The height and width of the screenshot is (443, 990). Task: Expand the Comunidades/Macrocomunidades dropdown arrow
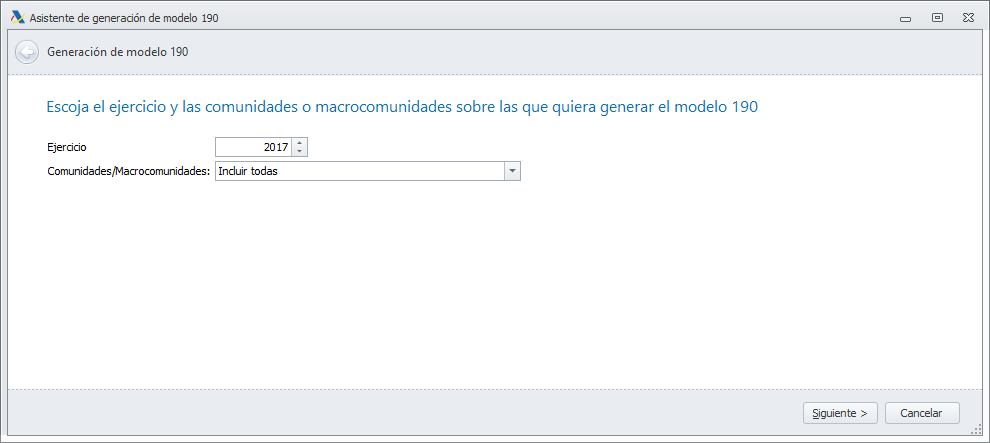pyautogui.click(x=512, y=171)
